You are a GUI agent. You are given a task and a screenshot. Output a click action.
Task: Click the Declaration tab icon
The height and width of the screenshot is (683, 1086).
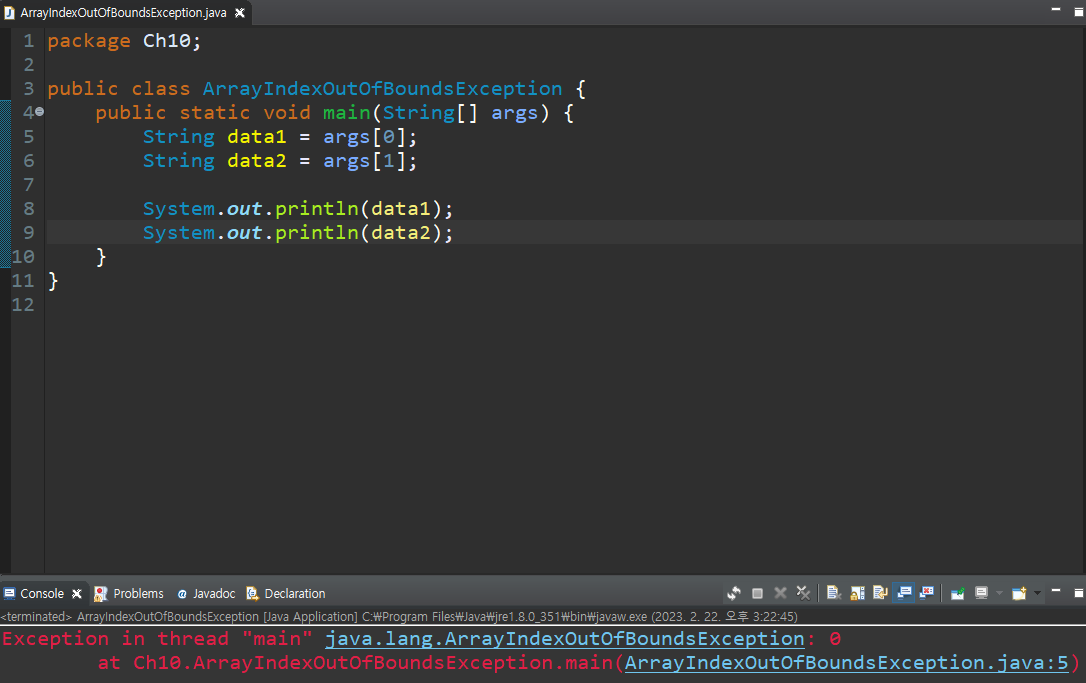click(253, 594)
